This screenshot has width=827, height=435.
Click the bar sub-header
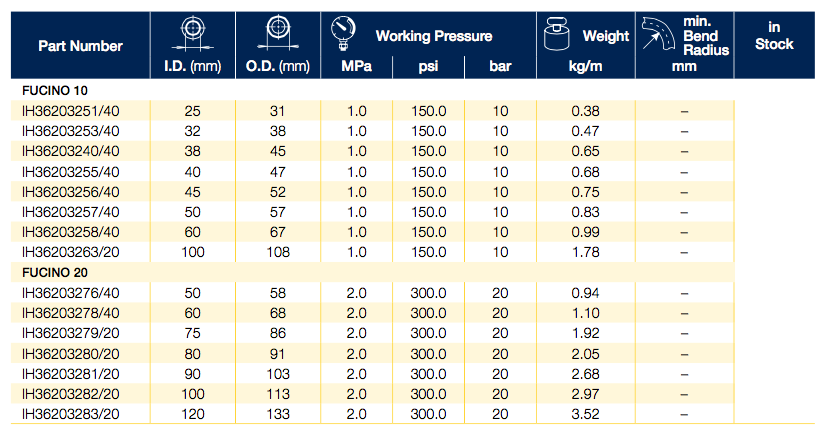[x=501, y=68]
